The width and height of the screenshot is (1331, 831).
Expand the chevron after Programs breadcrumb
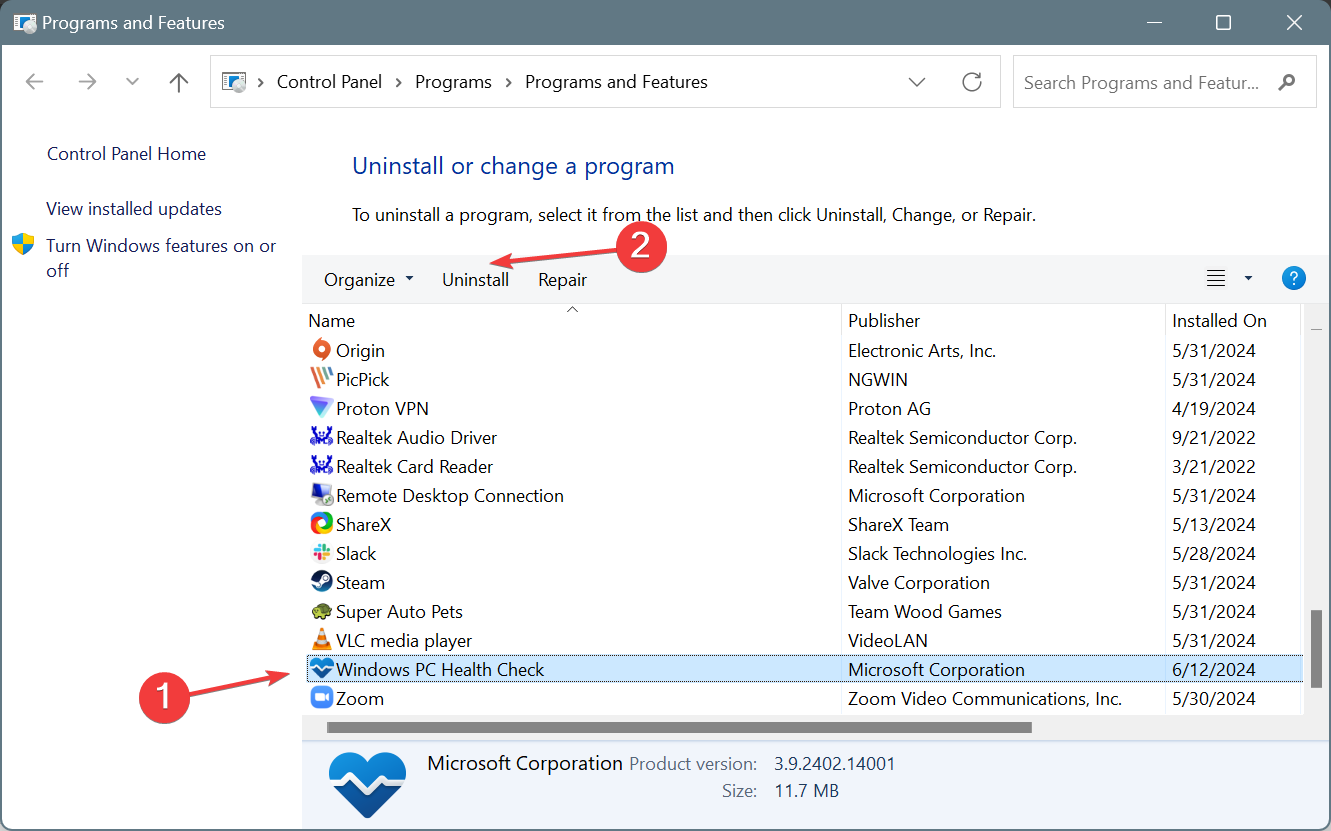509,82
